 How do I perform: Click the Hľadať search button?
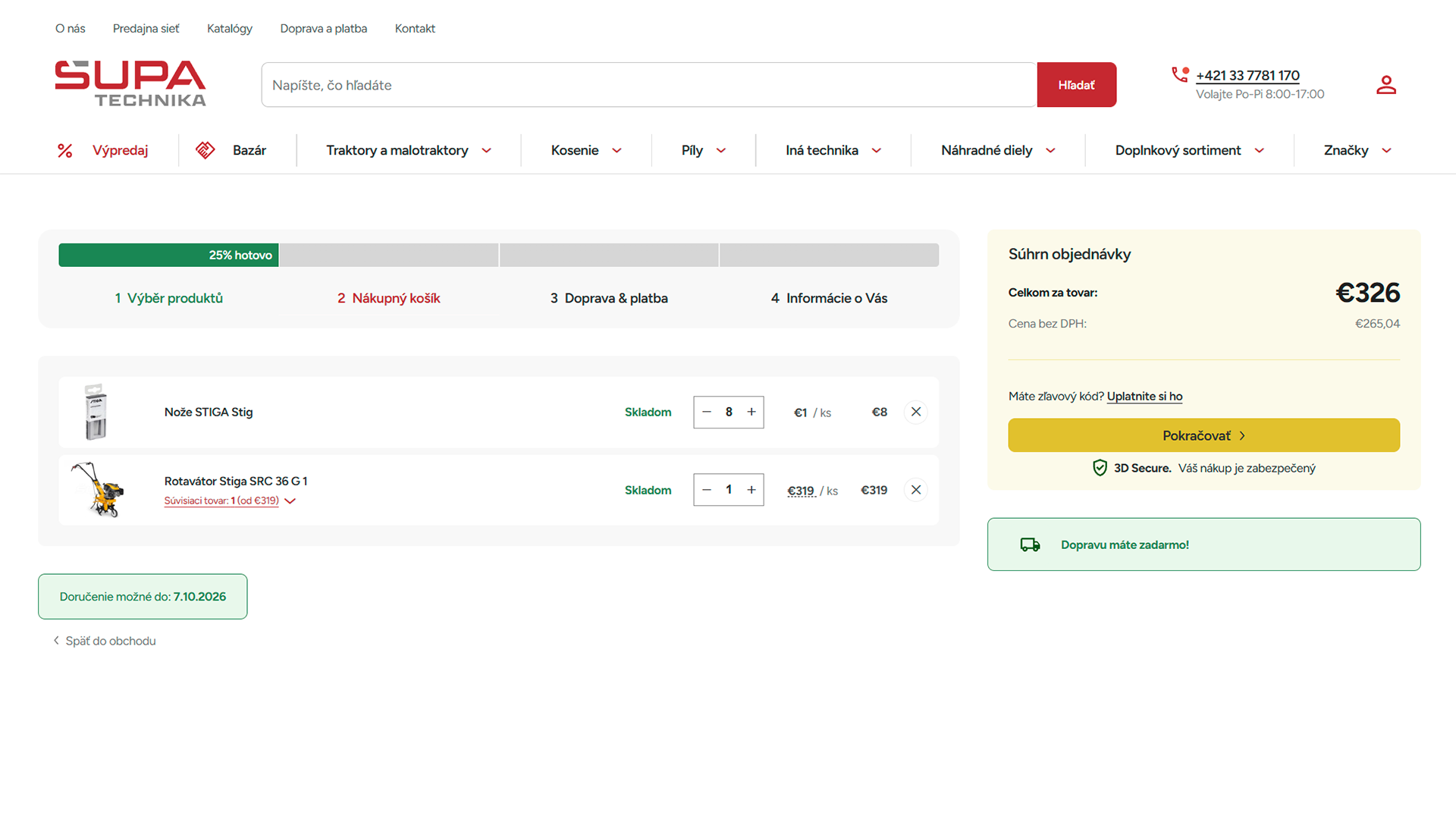[1077, 85]
